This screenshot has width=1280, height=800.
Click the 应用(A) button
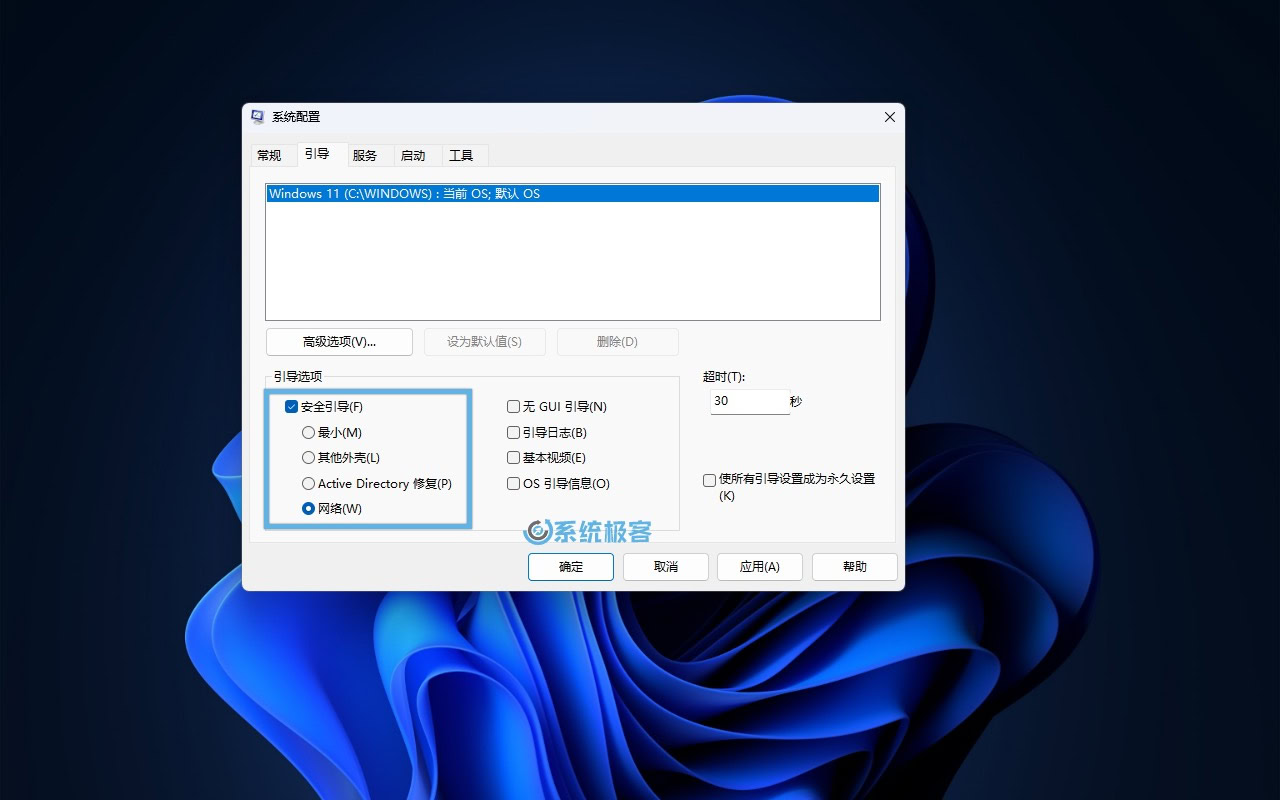760,566
